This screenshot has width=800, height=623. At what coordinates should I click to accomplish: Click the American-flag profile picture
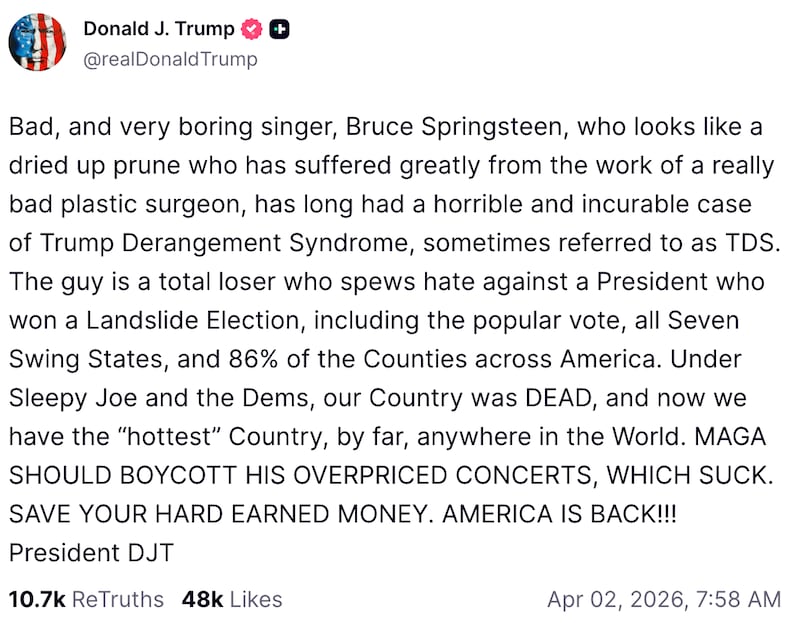click(38, 42)
